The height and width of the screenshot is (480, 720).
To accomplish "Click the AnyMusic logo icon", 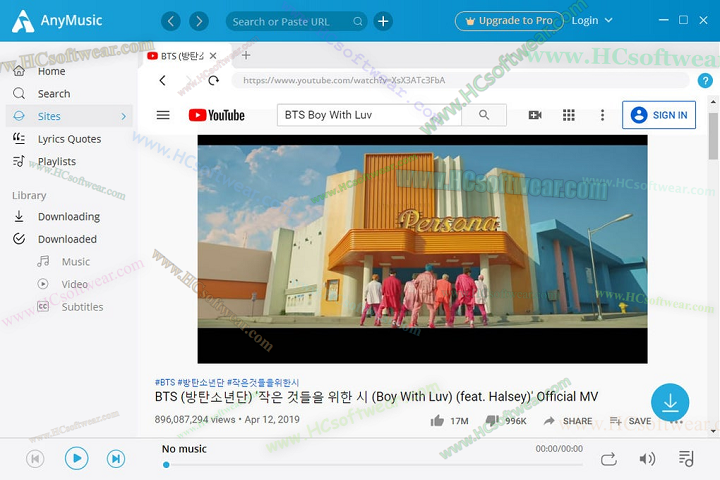I will tap(22, 21).
